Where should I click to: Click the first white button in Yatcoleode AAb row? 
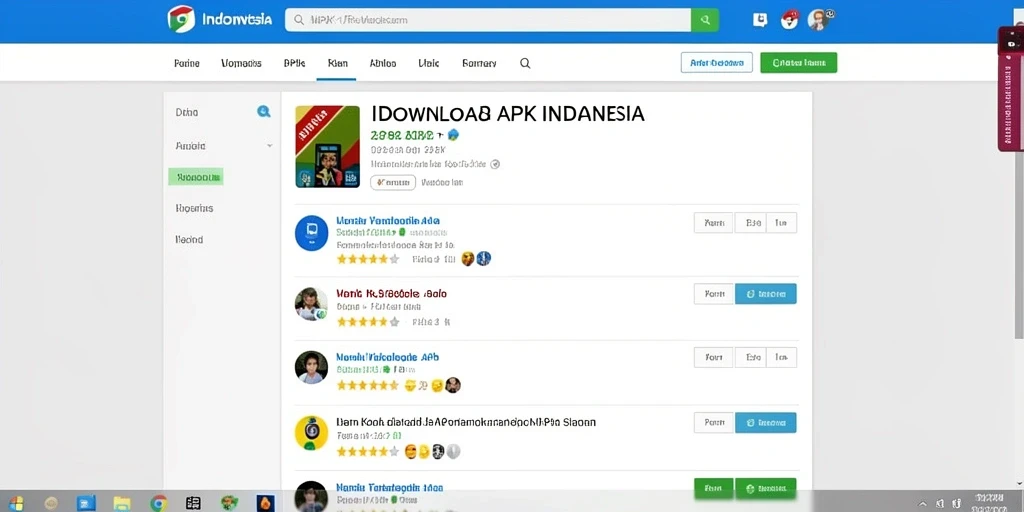714,357
